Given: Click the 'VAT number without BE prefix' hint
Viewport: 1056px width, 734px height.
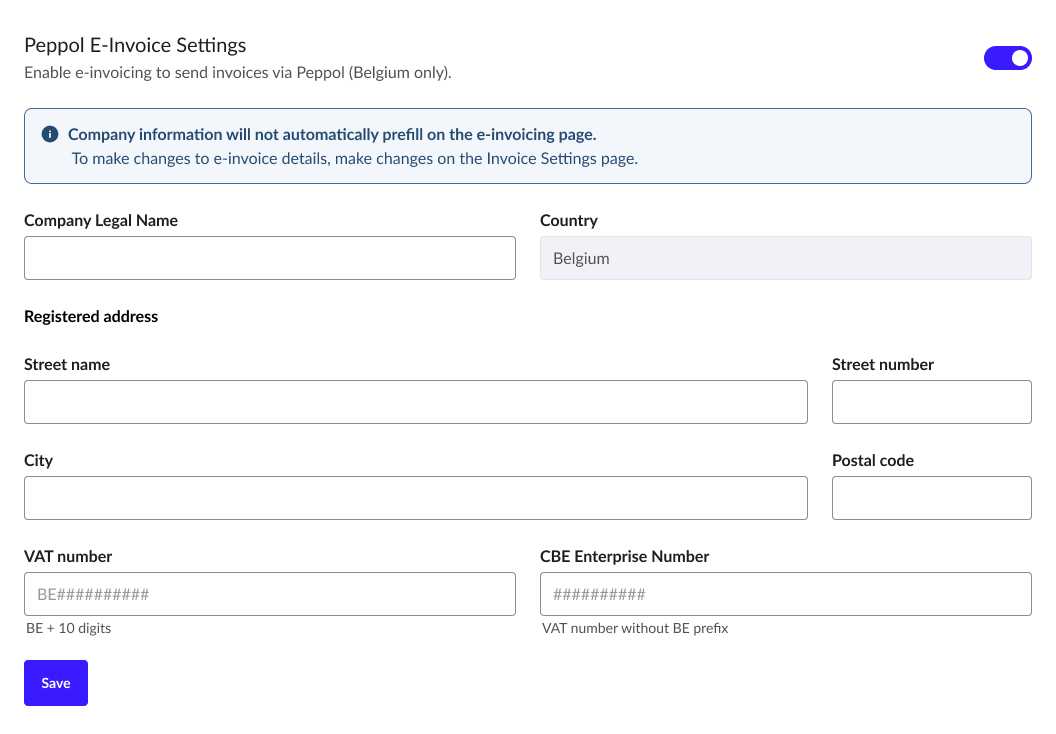Looking at the screenshot, I should (x=635, y=629).
